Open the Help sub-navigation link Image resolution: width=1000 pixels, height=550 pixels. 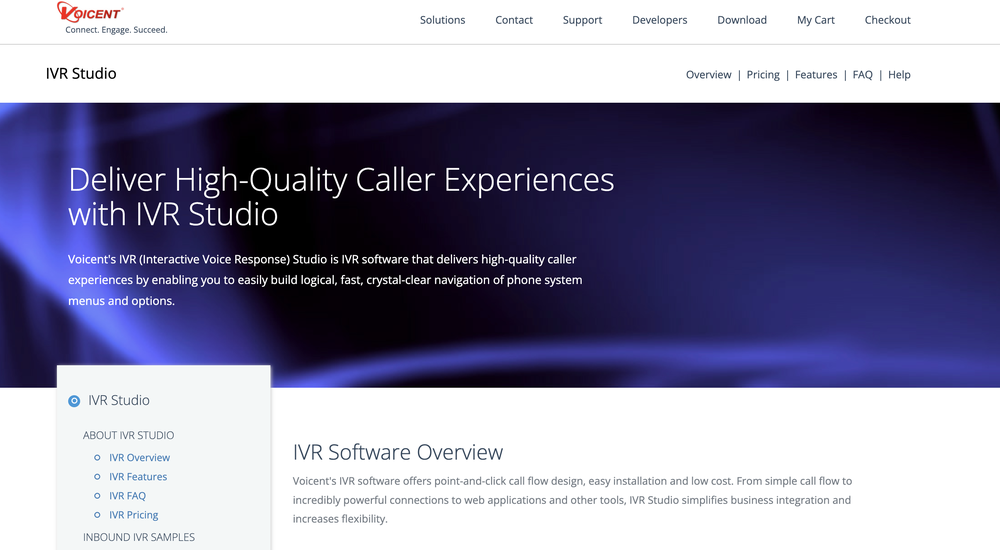tap(899, 75)
